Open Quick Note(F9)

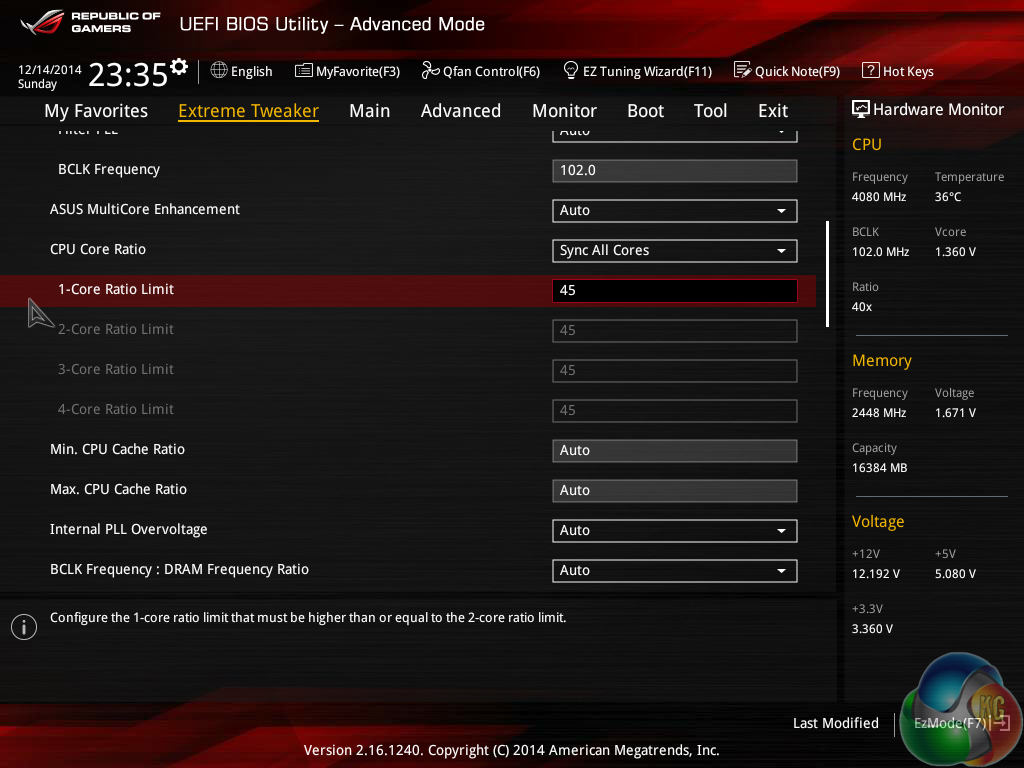(x=797, y=71)
